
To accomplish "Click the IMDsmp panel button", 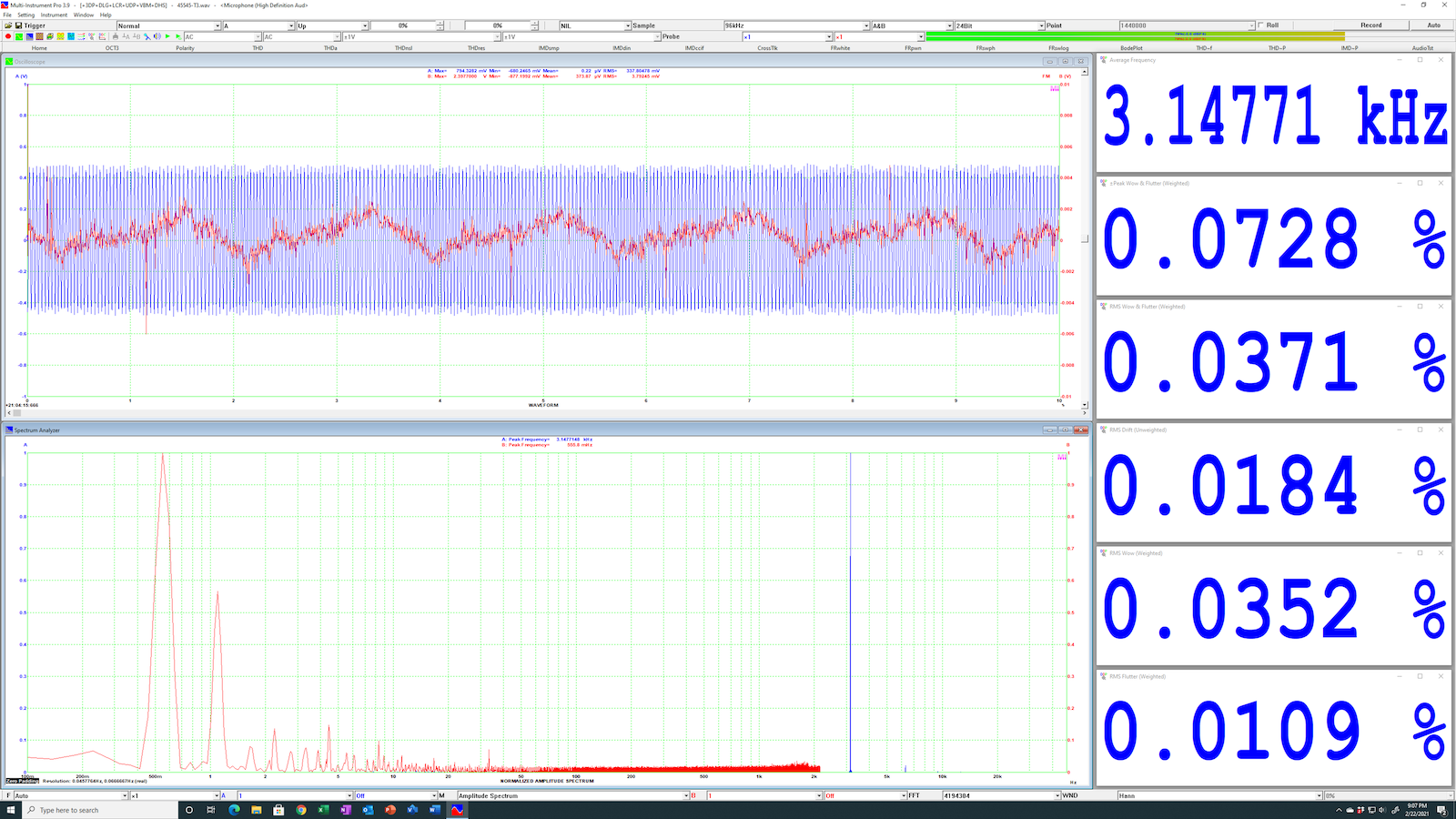I will [x=549, y=47].
